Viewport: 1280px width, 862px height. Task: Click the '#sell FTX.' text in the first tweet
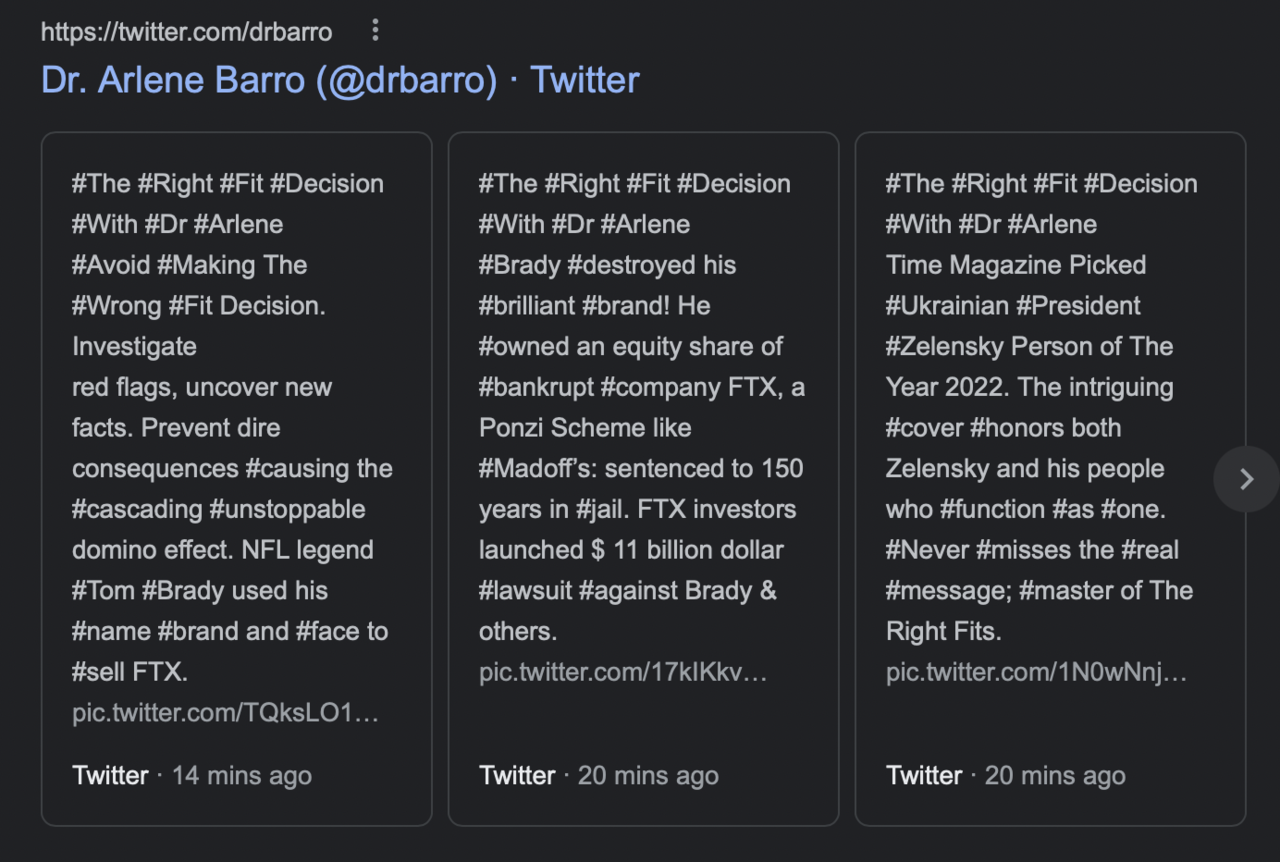[130, 672]
